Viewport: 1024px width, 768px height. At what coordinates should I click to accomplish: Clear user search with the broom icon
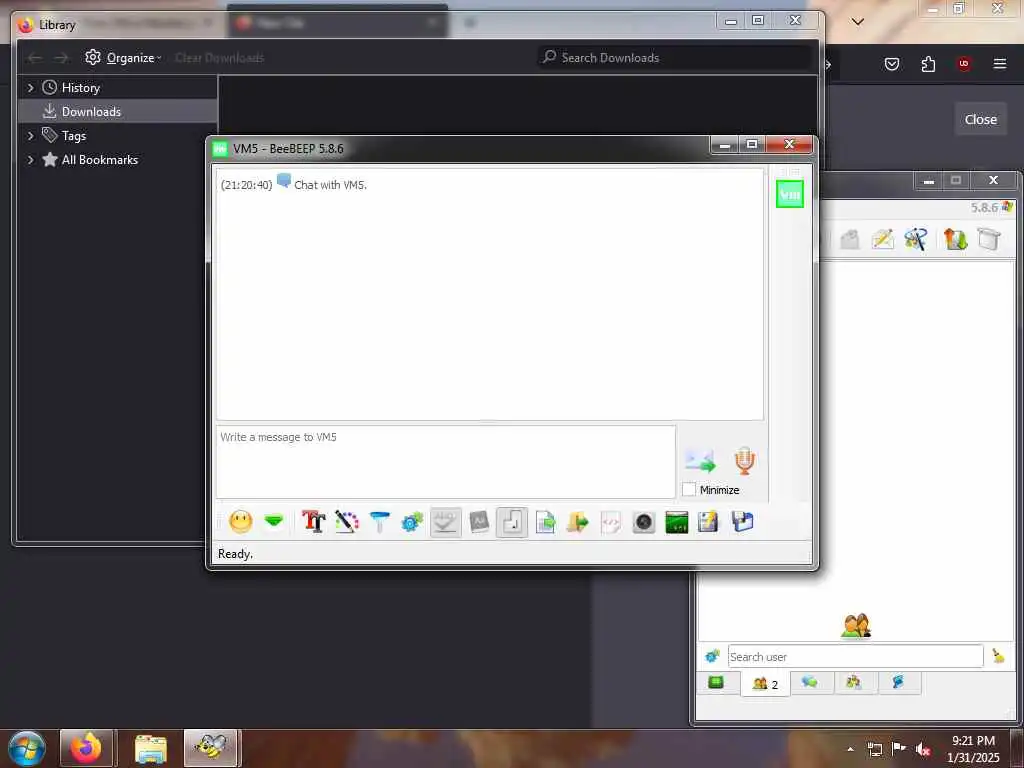[x=998, y=656]
